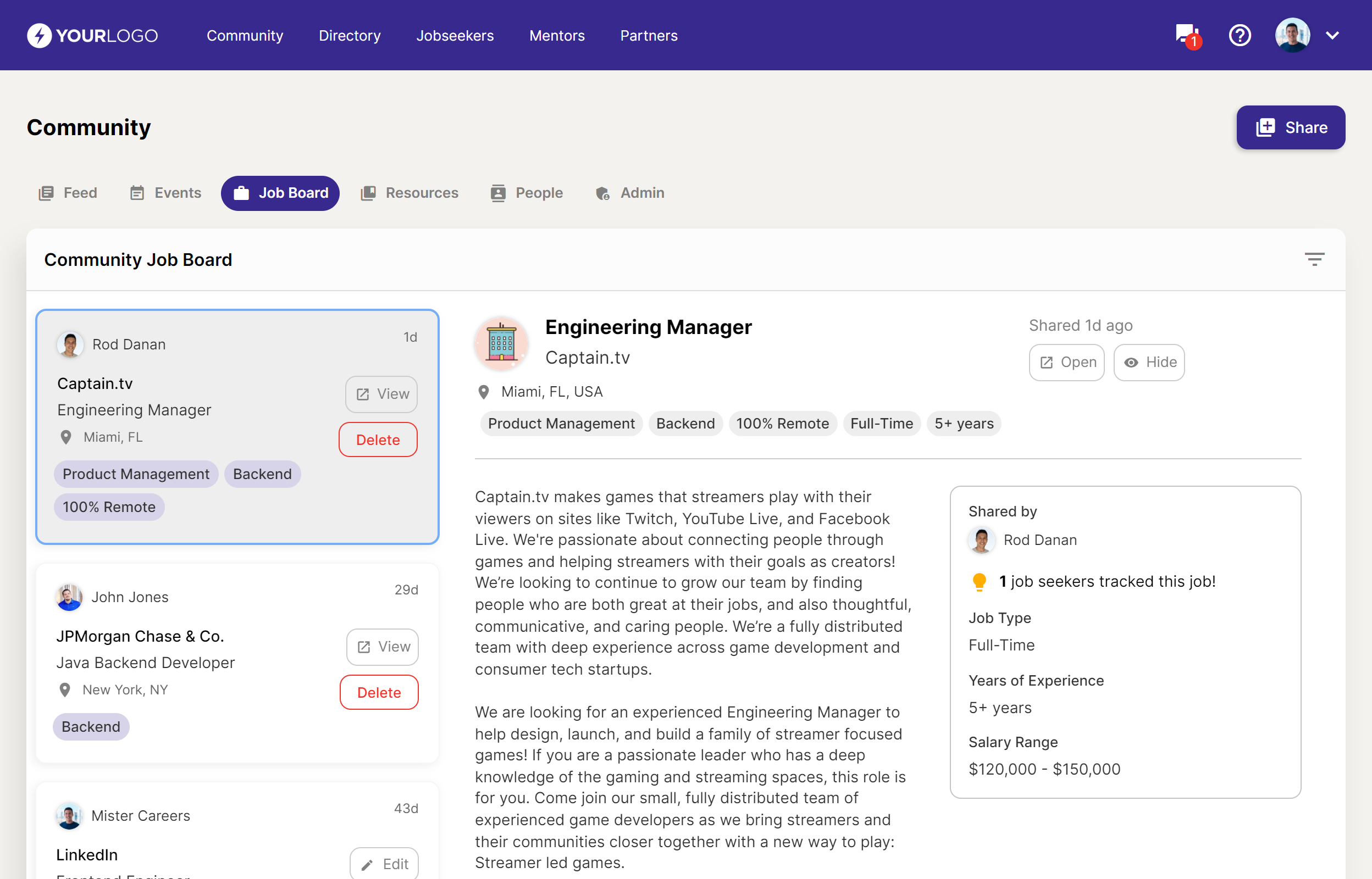Click the LinkedIn company name
Viewport: 1372px width, 879px height.
point(87,855)
